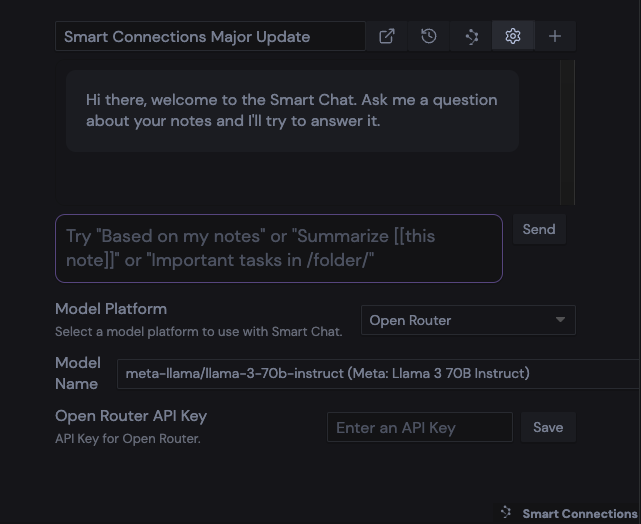Click Smart Connections status bar icon

click(506, 513)
